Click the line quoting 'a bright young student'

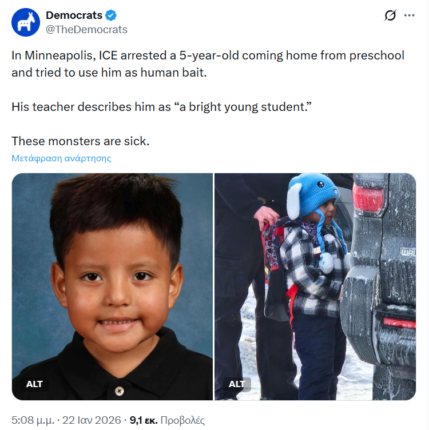(162, 107)
